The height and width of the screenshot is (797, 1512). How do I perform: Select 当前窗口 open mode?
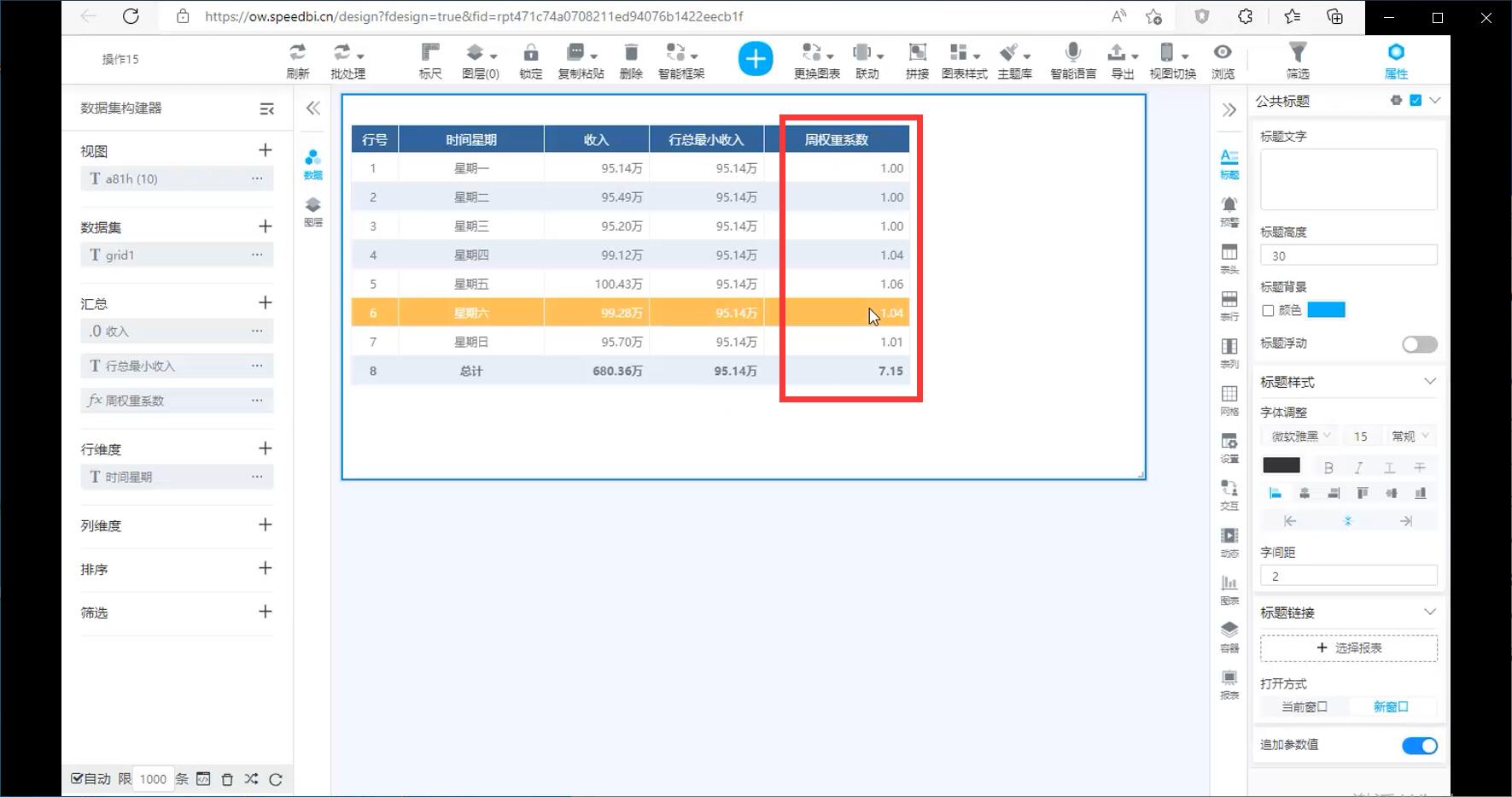tap(1304, 707)
